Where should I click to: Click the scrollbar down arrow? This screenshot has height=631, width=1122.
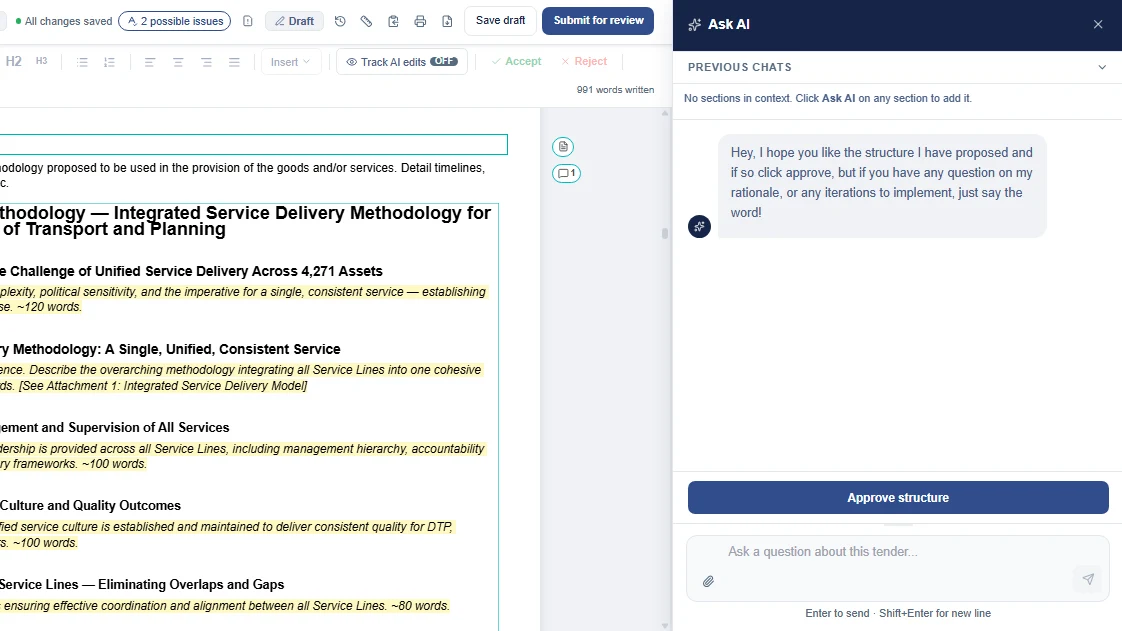point(665,625)
